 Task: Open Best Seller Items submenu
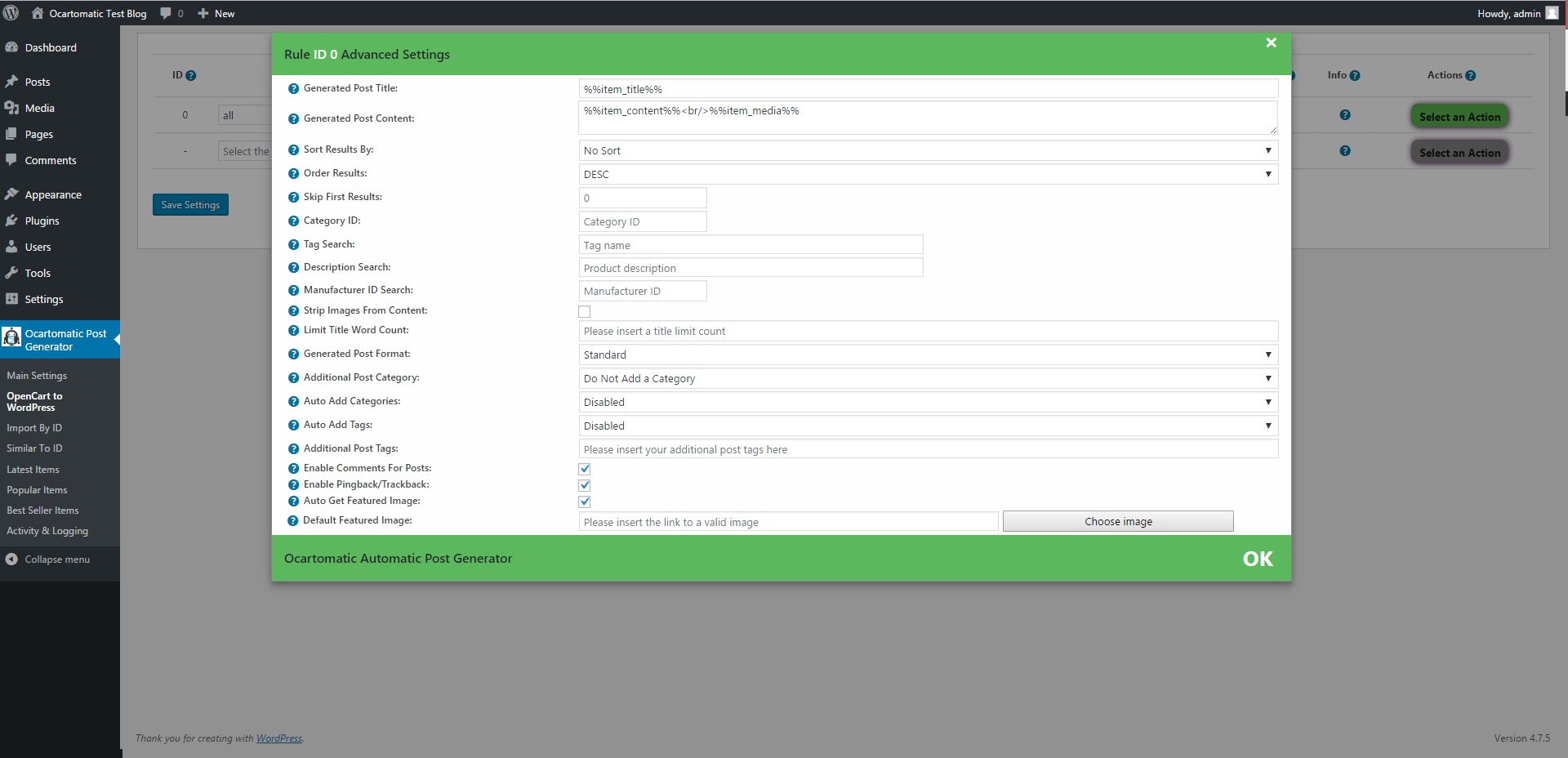(x=42, y=511)
